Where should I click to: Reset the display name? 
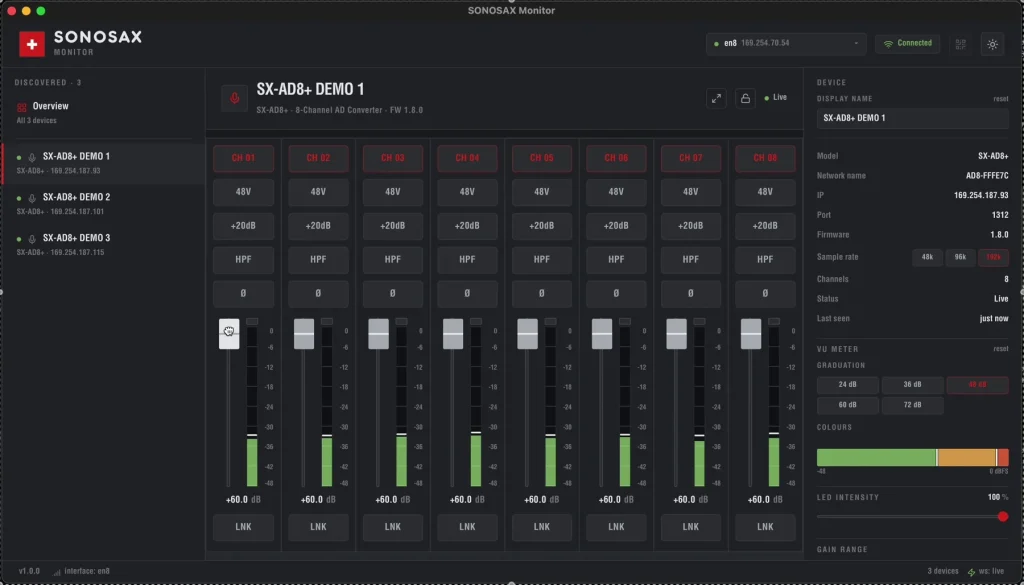pyautogui.click(x=1000, y=99)
